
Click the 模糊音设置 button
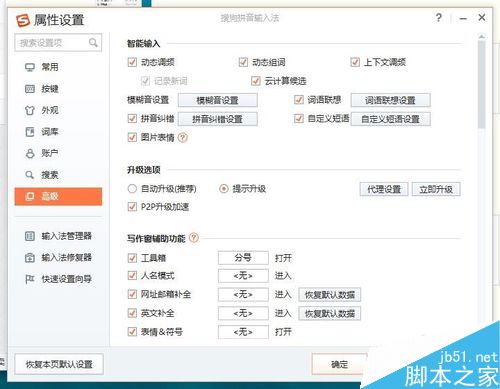[218, 100]
